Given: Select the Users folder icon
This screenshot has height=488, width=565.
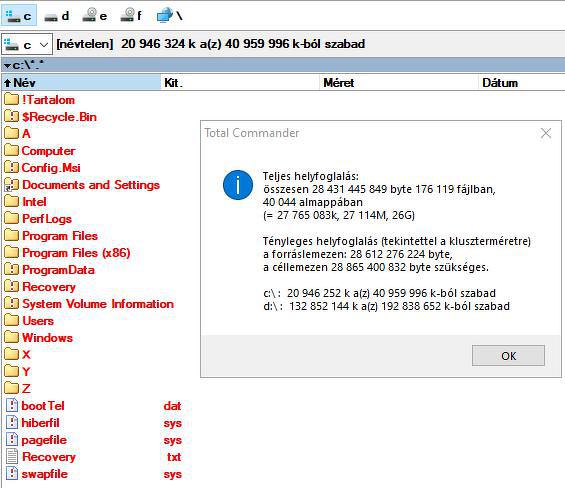Looking at the screenshot, I should tap(12, 320).
